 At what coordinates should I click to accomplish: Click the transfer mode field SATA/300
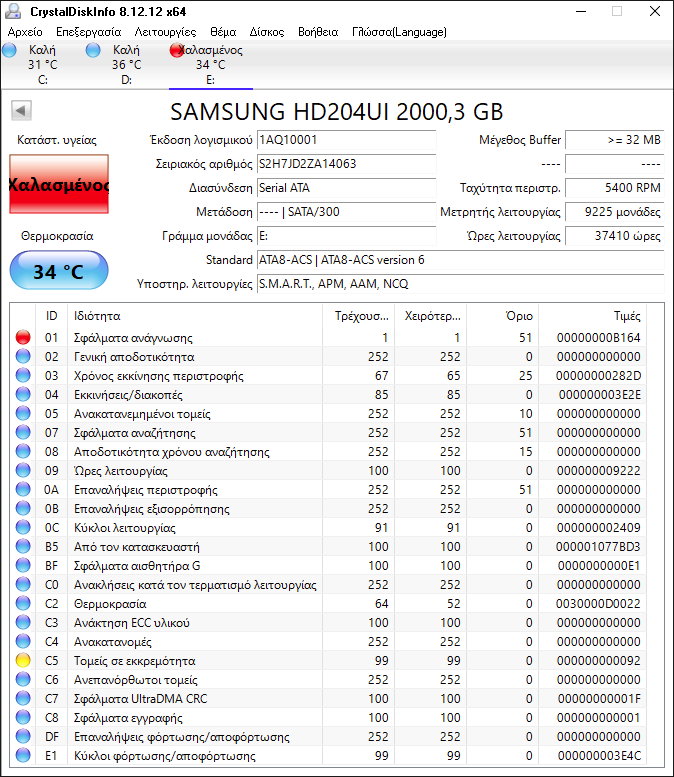click(x=346, y=212)
